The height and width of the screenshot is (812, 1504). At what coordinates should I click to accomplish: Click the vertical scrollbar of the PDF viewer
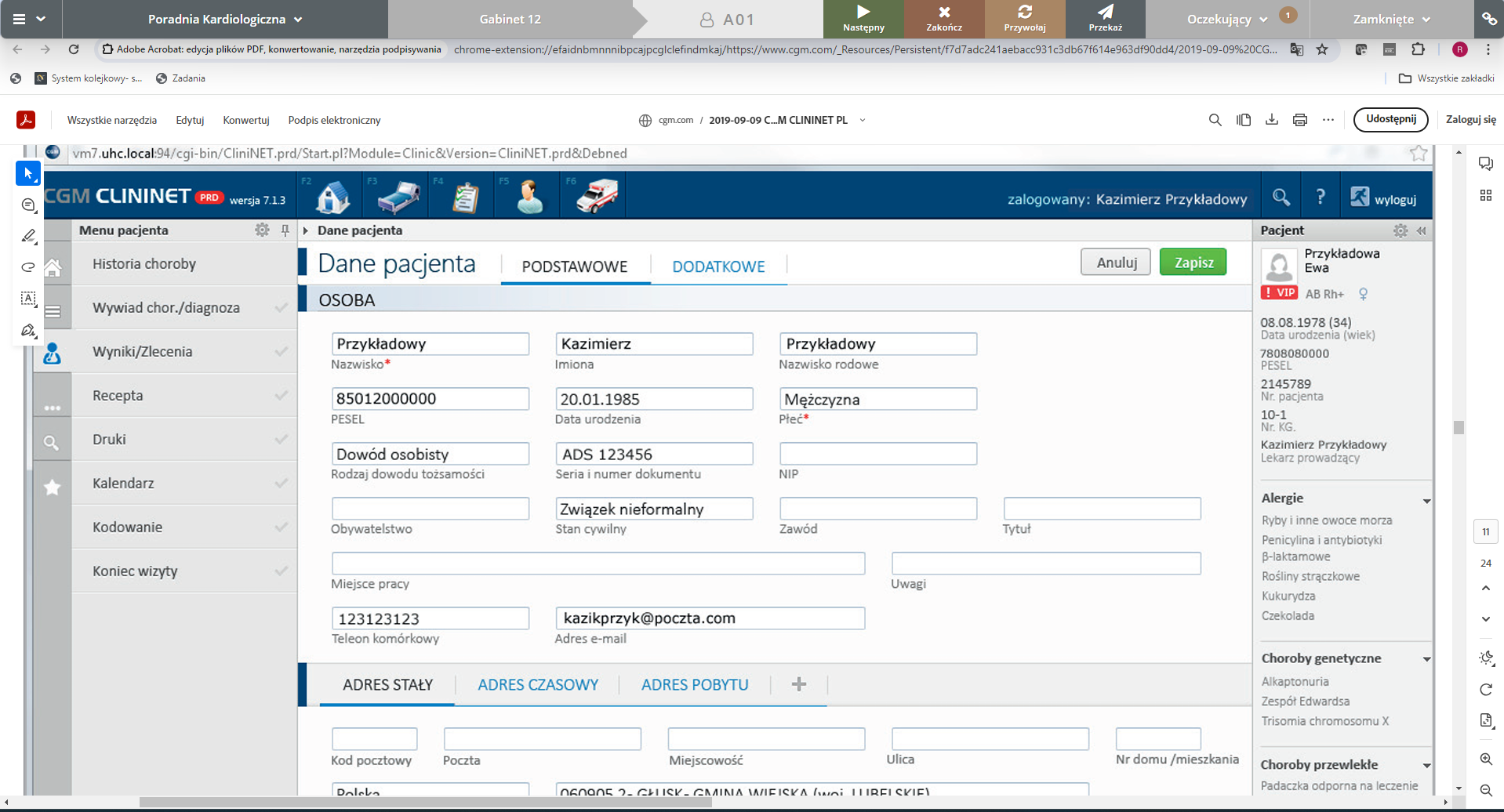1459,428
